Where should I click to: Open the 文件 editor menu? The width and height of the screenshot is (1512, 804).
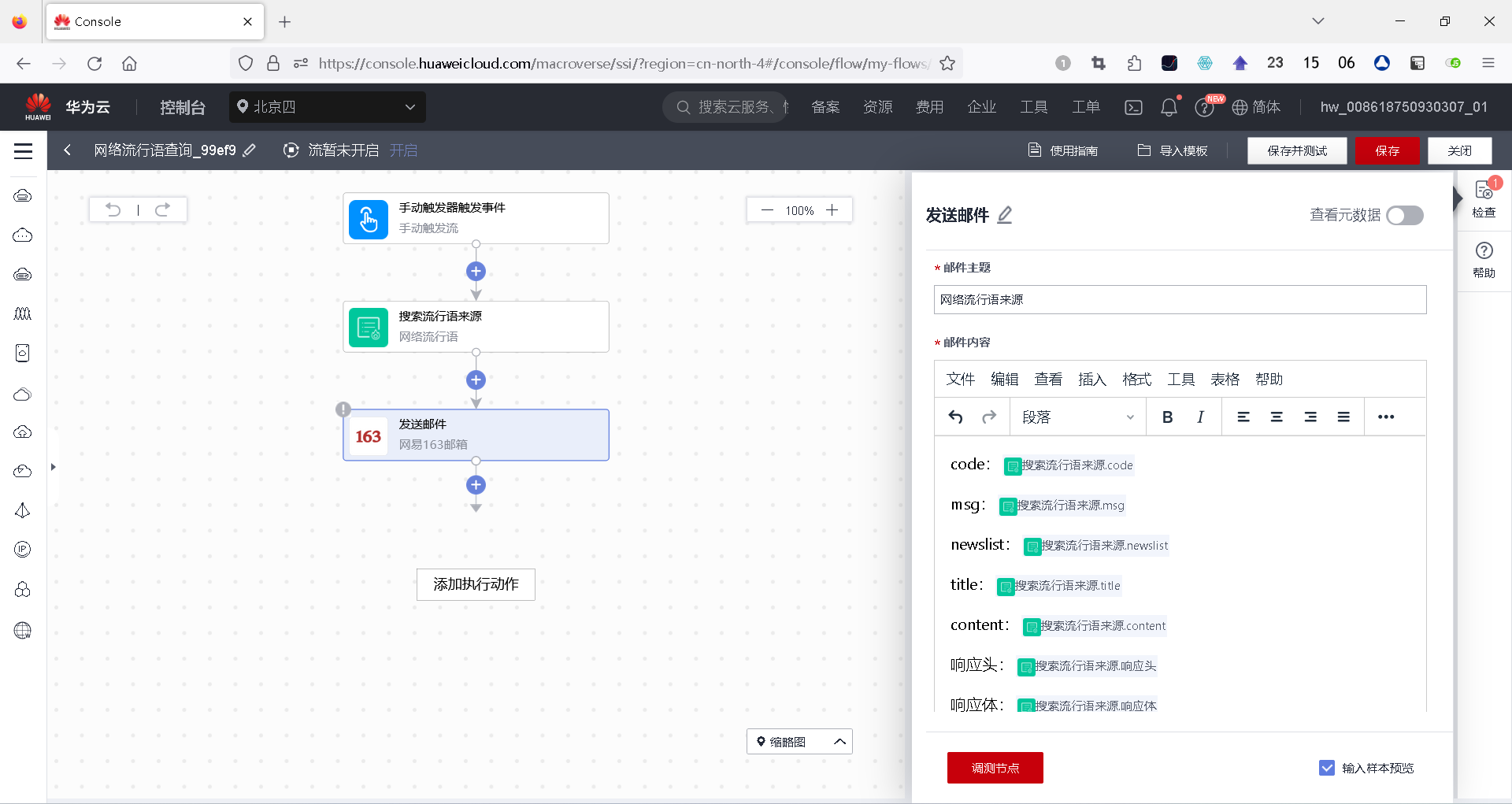(x=961, y=380)
